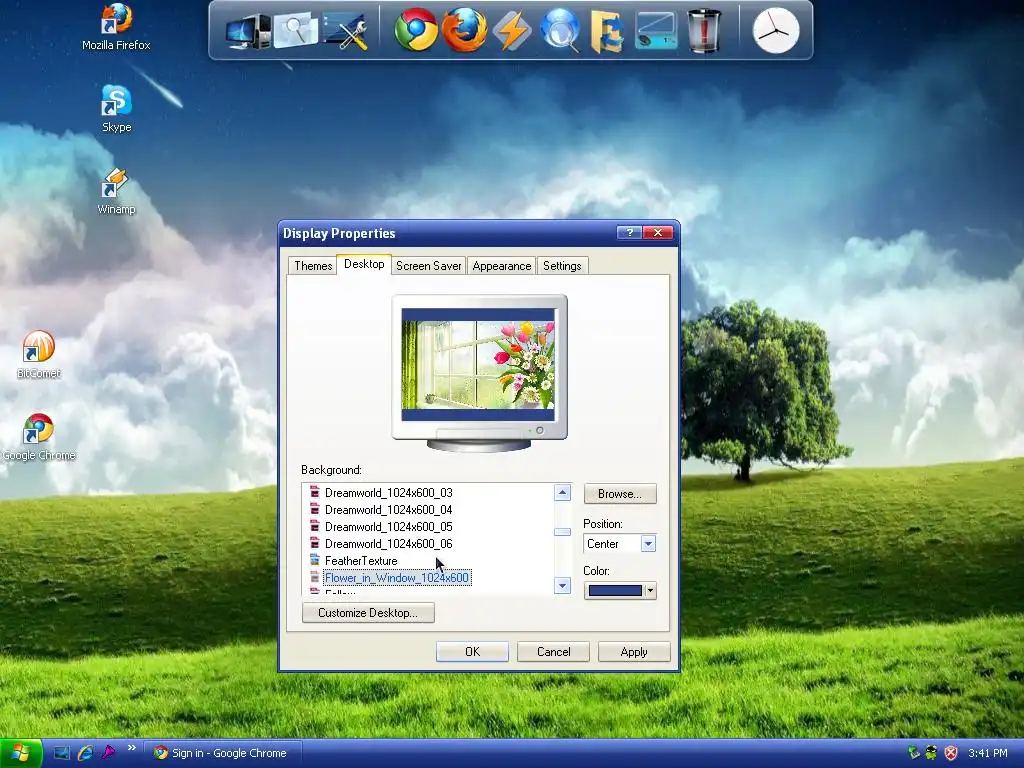Open the file search dock icon
1024x768 pixels.
click(x=296, y=30)
